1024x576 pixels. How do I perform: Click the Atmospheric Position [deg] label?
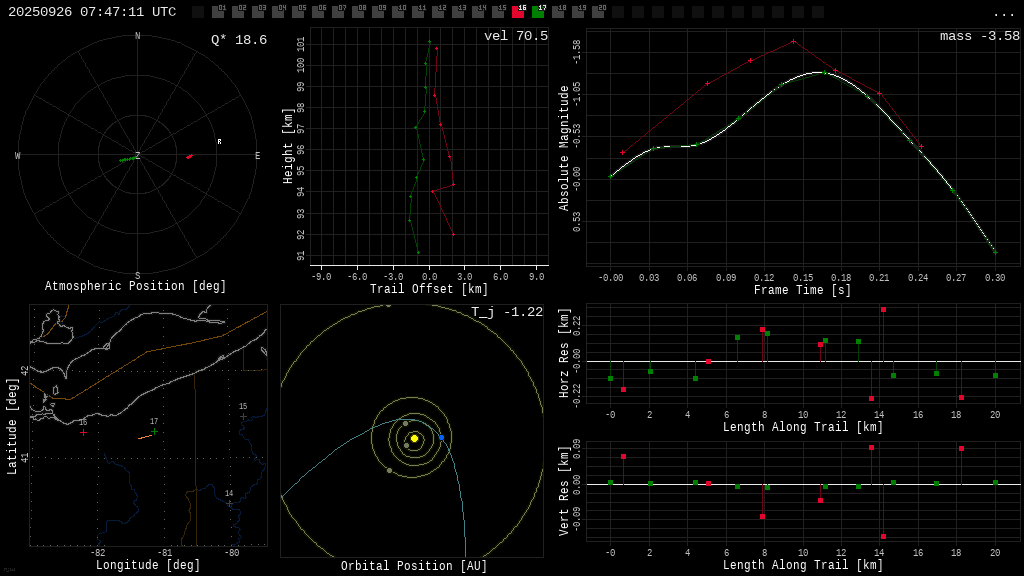(135, 286)
